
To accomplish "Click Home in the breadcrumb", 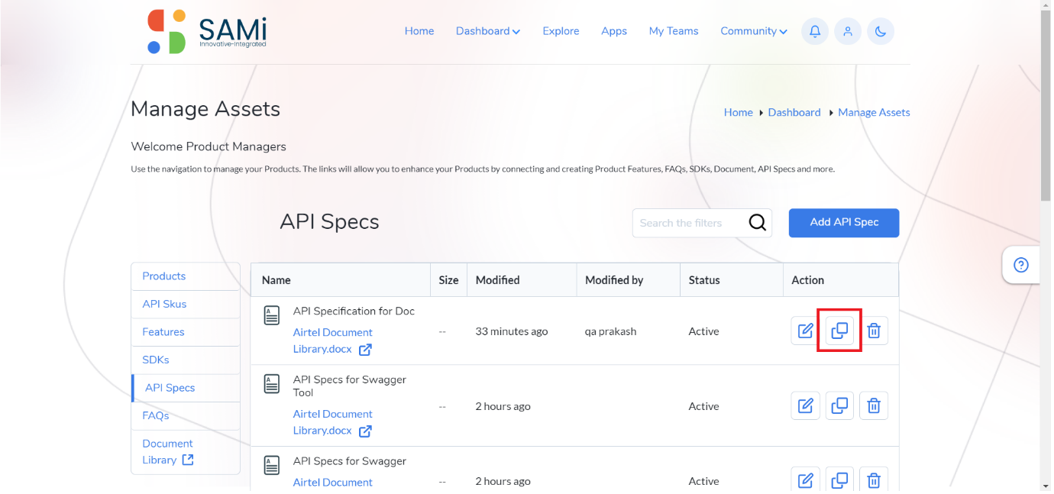I will pos(738,112).
